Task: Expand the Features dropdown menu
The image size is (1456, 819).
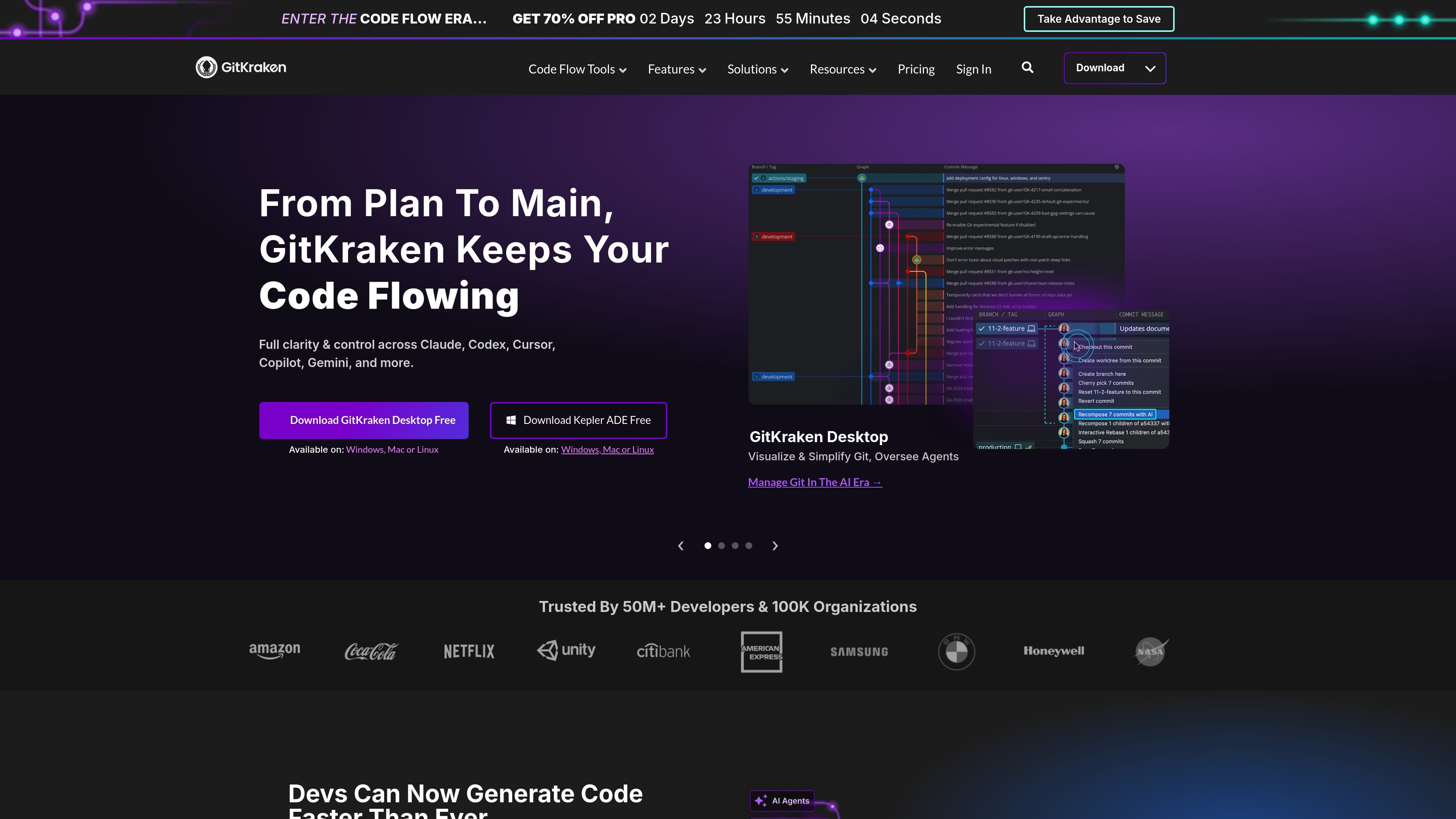Action: (x=676, y=69)
